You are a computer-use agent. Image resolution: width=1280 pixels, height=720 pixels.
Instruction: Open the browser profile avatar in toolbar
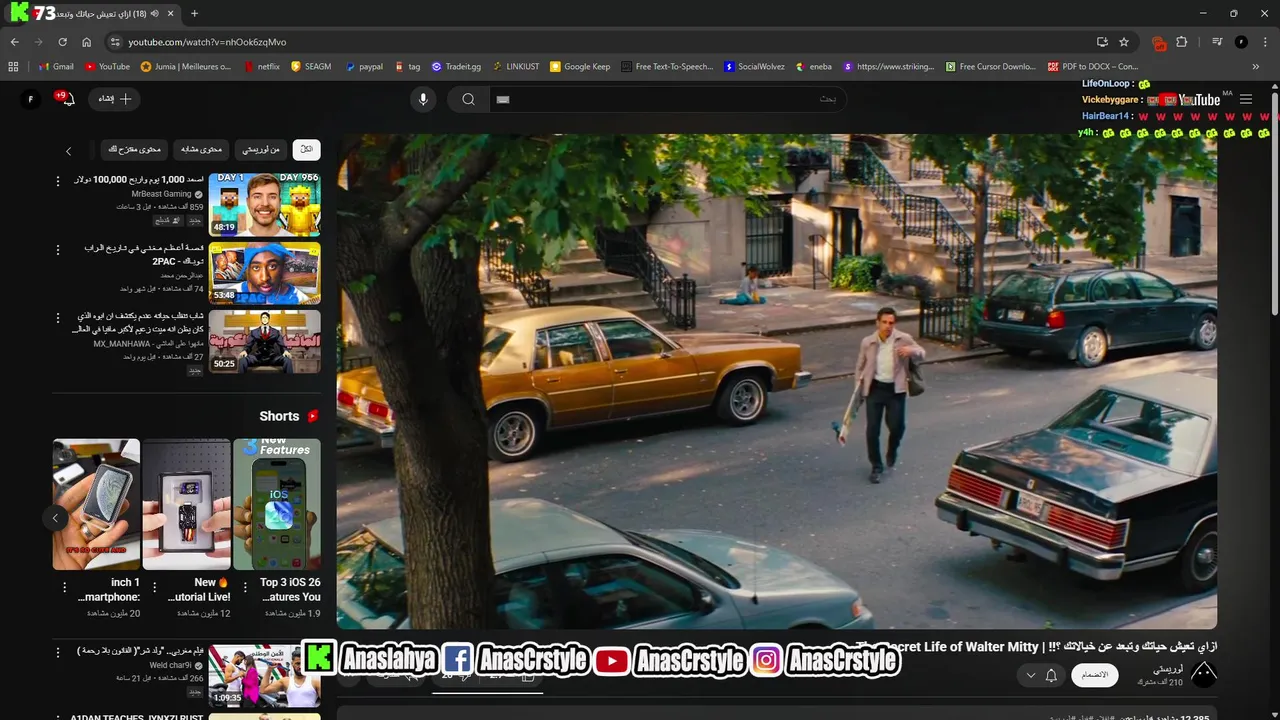click(1241, 42)
